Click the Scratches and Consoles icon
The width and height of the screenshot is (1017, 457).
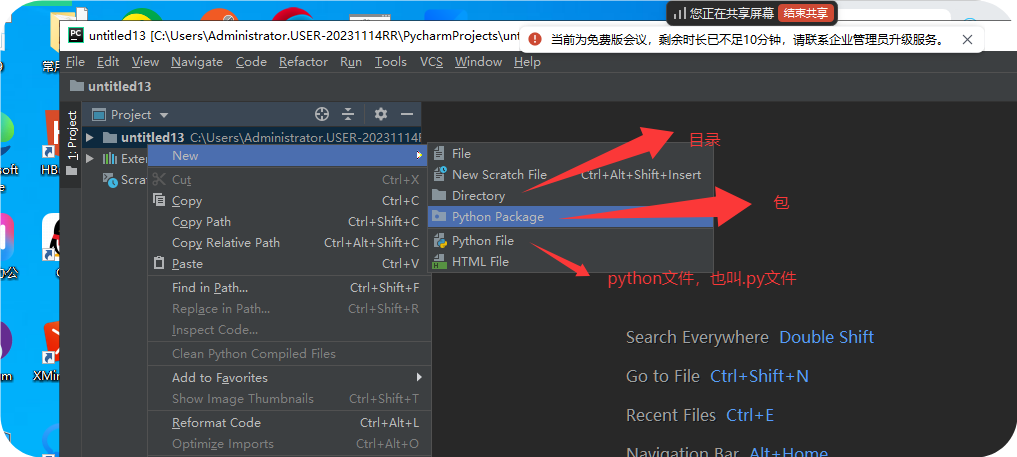110,180
